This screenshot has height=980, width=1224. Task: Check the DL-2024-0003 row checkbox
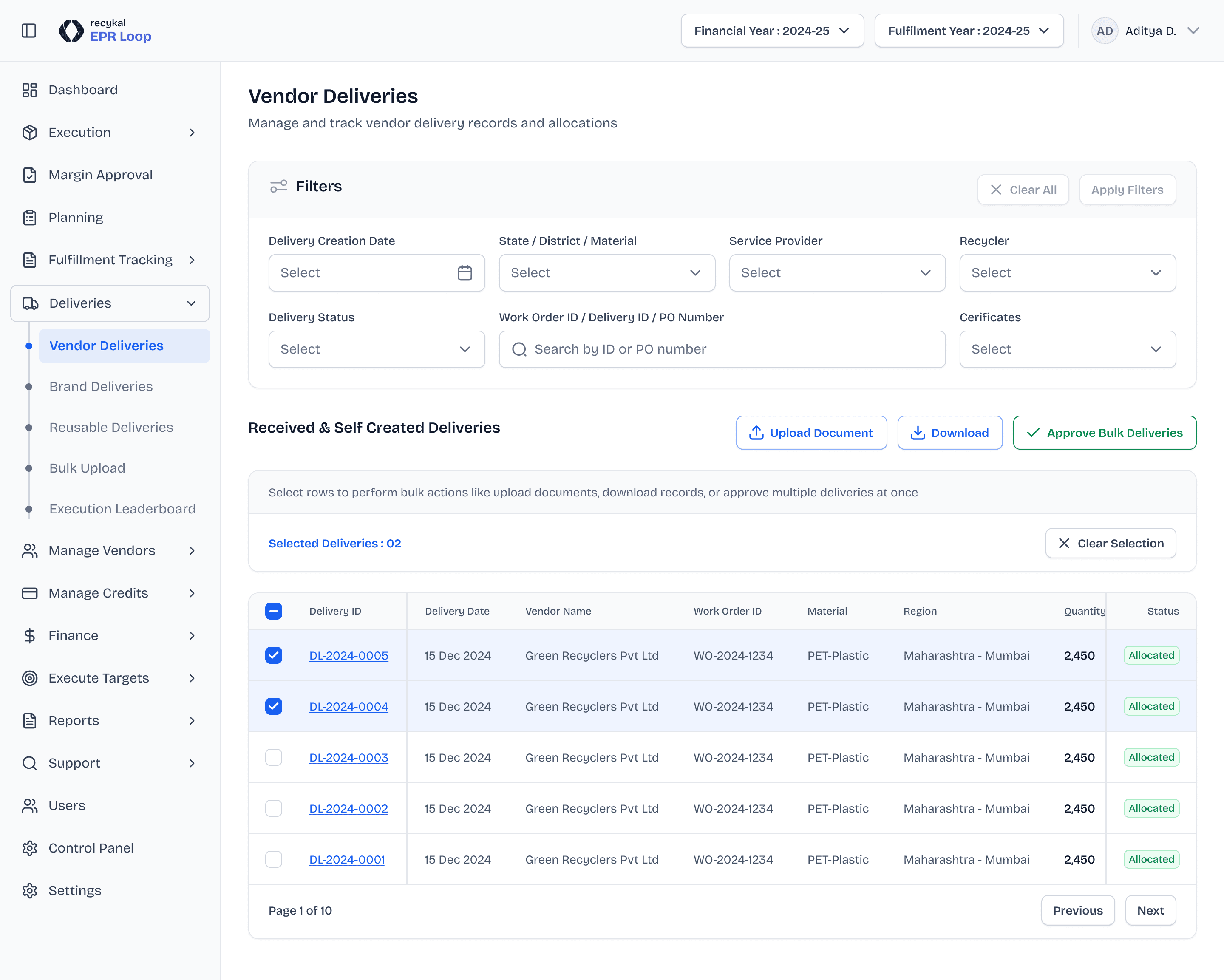tap(274, 757)
